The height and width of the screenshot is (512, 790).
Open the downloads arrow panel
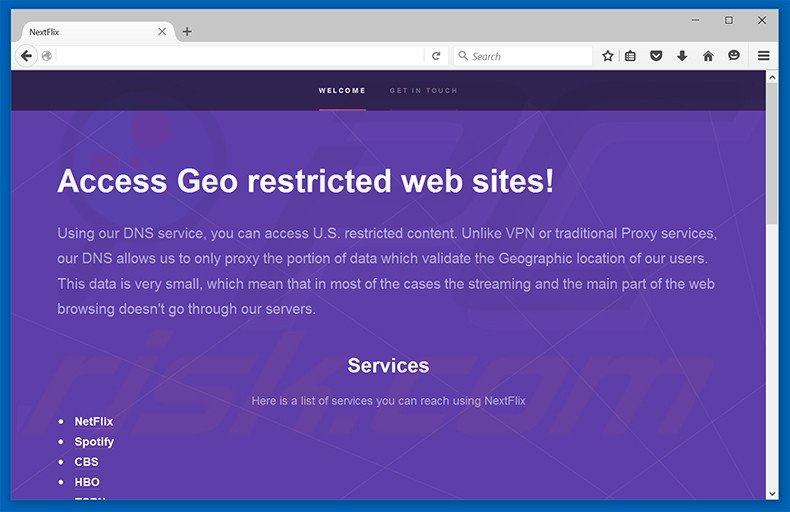[x=682, y=56]
